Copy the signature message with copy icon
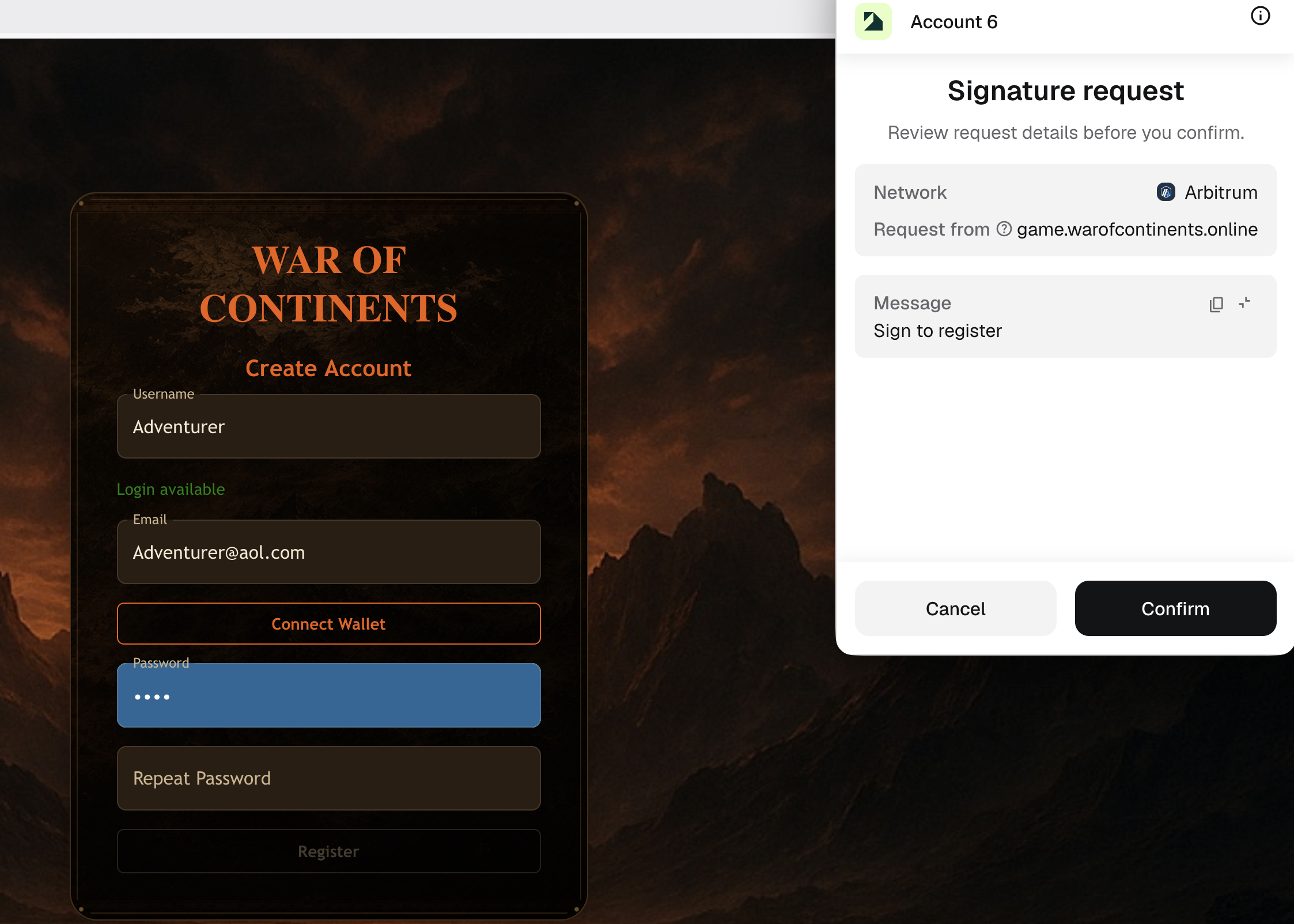1294x924 pixels. click(x=1216, y=304)
